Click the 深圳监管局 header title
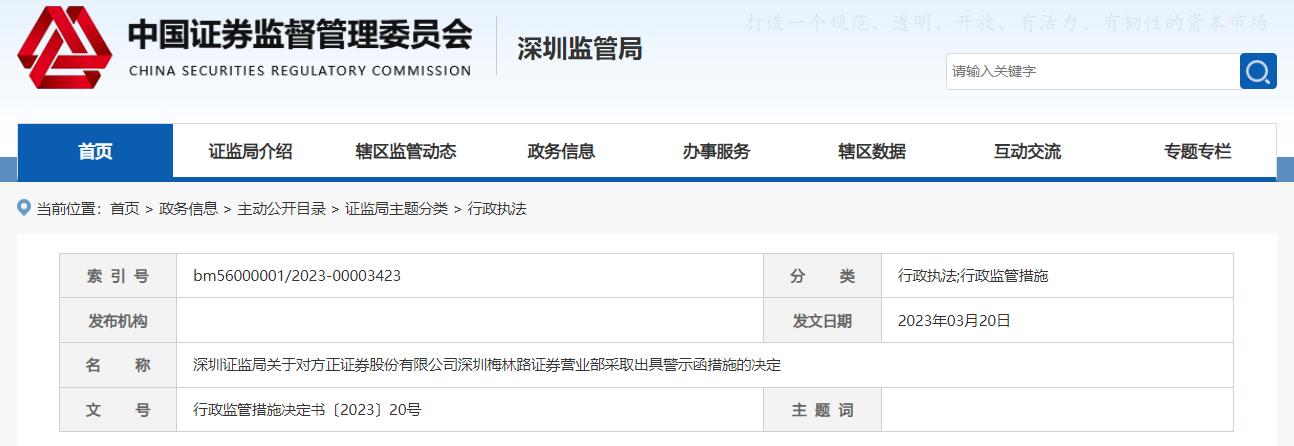The width and height of the screenshot is (1294, 446). point(579,48)
